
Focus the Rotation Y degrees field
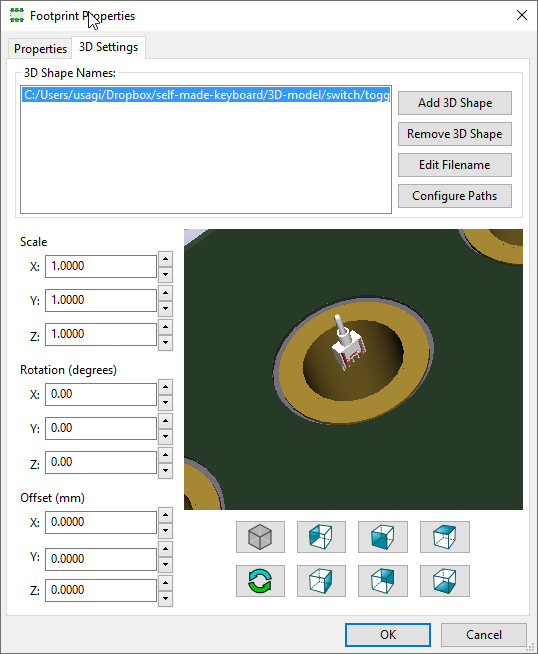(101, 428)
